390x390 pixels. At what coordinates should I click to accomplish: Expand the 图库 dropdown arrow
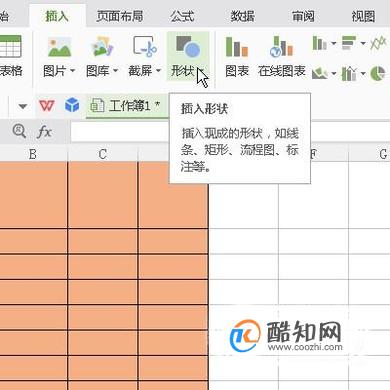[x=115, y=71]
